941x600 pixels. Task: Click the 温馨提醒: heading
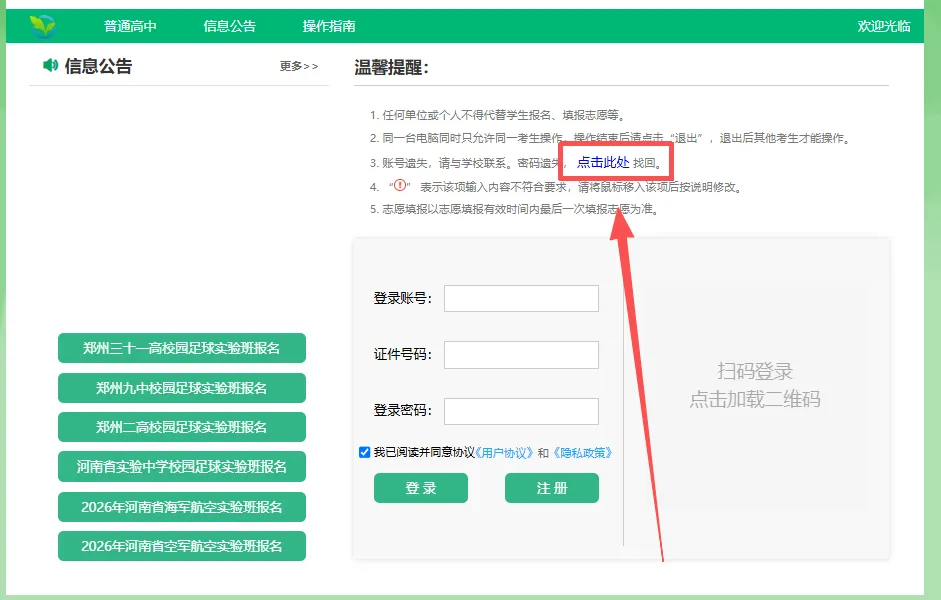[x=392, y=67]
